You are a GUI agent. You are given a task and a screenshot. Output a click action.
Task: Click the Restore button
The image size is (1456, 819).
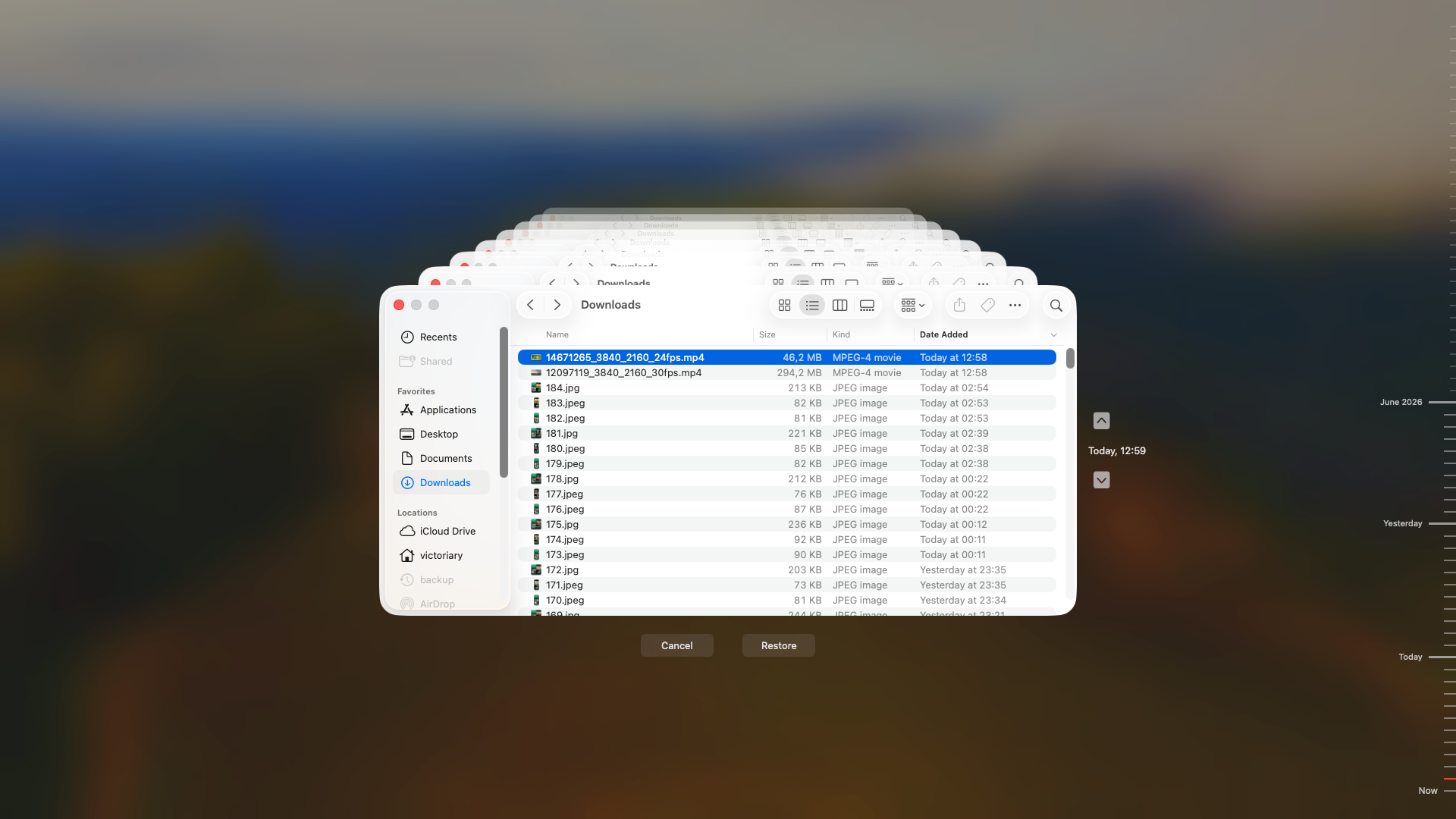[779, 645]
